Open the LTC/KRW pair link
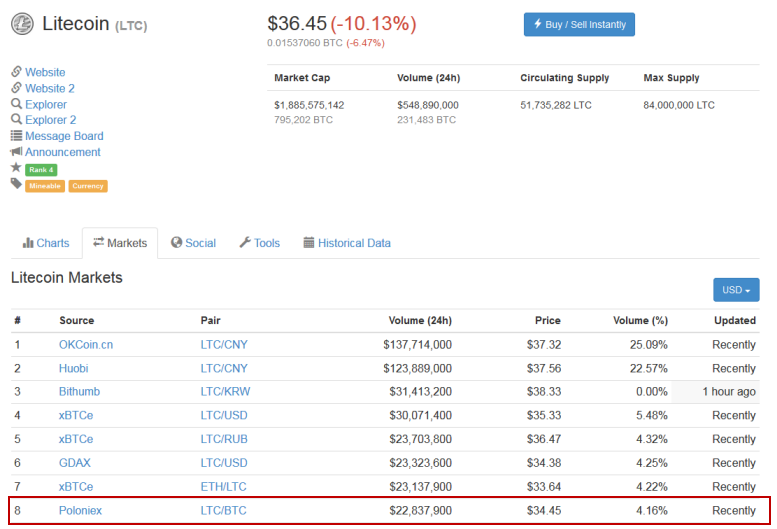 225,392
